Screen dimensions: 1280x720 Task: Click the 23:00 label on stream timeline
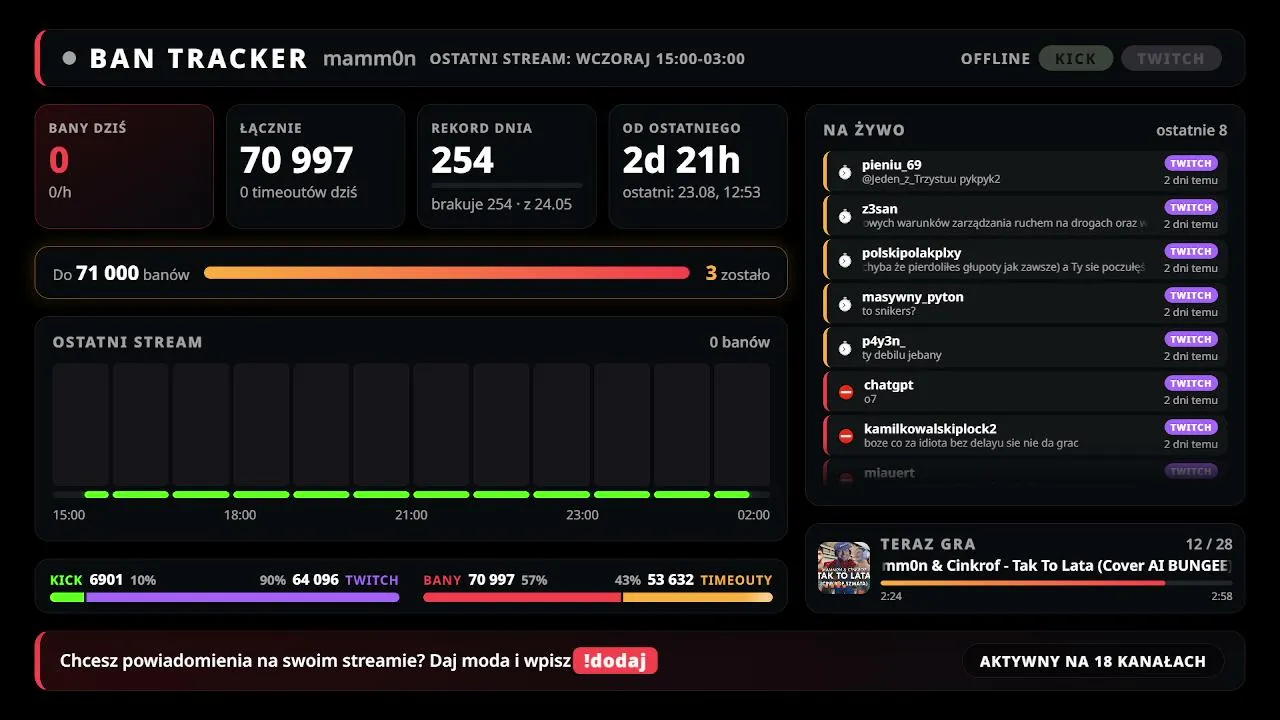pos(582,515)
